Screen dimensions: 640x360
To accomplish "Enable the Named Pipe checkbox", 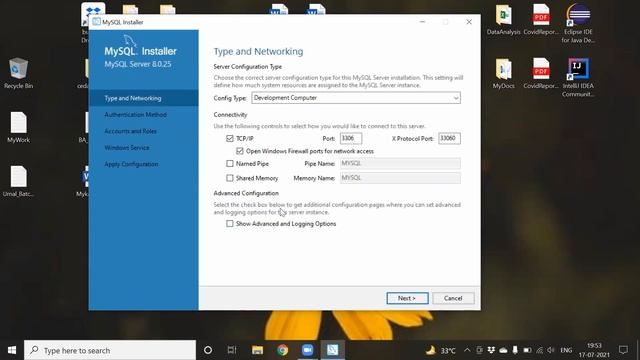I will (x=230, y=164).
